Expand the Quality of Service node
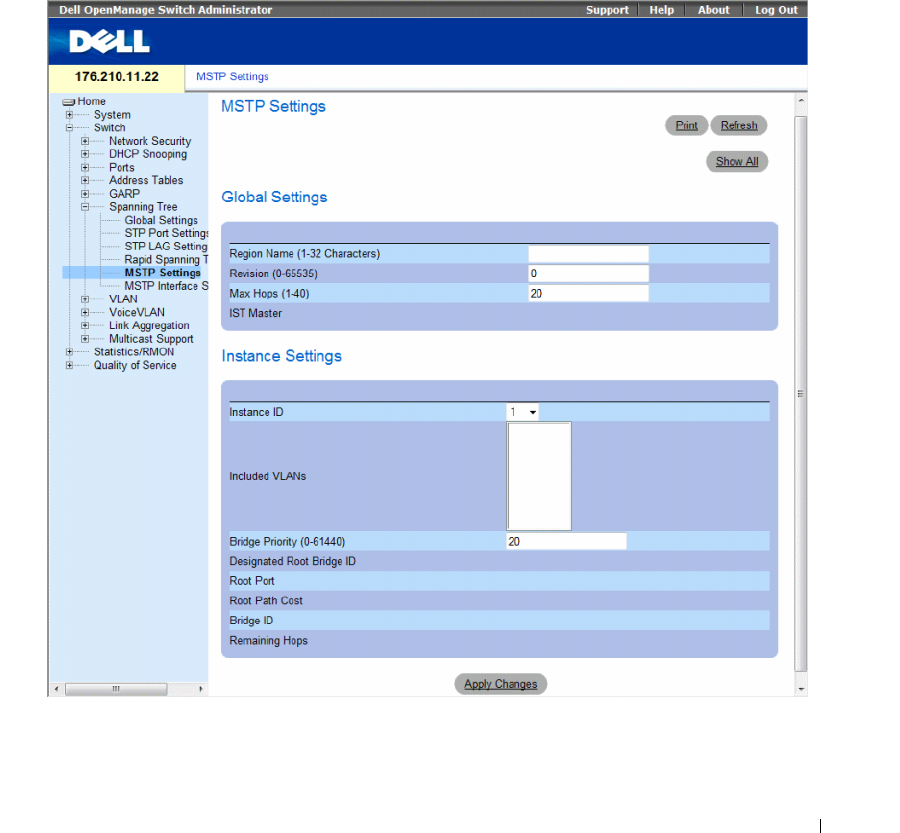900x833 pixels. (69, 365)
